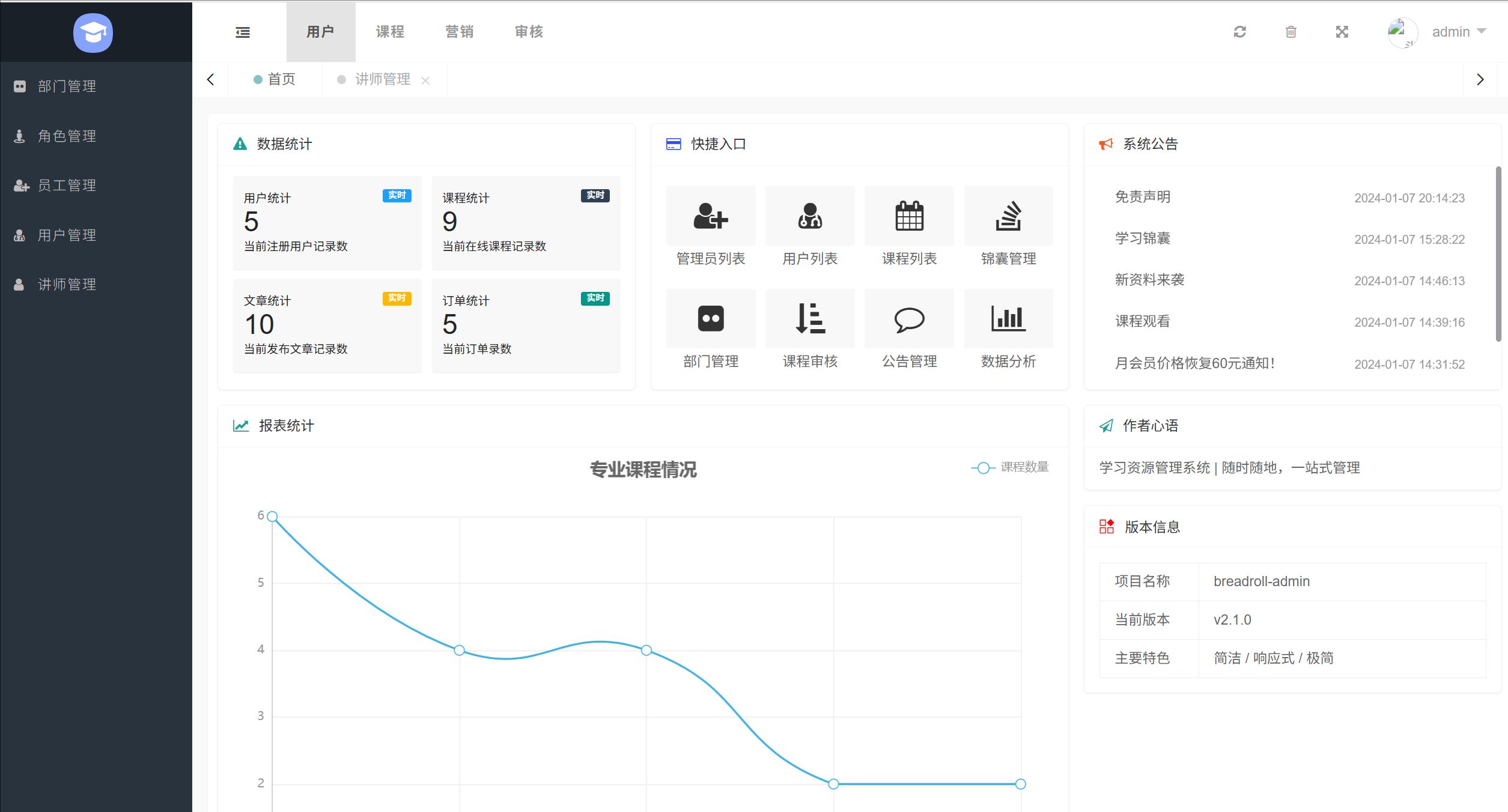The height and width of the screenshot is (812, 1508).
Task: Switch to the 首页 page tab
Action: pyautogui.click(x=281, y=79)
